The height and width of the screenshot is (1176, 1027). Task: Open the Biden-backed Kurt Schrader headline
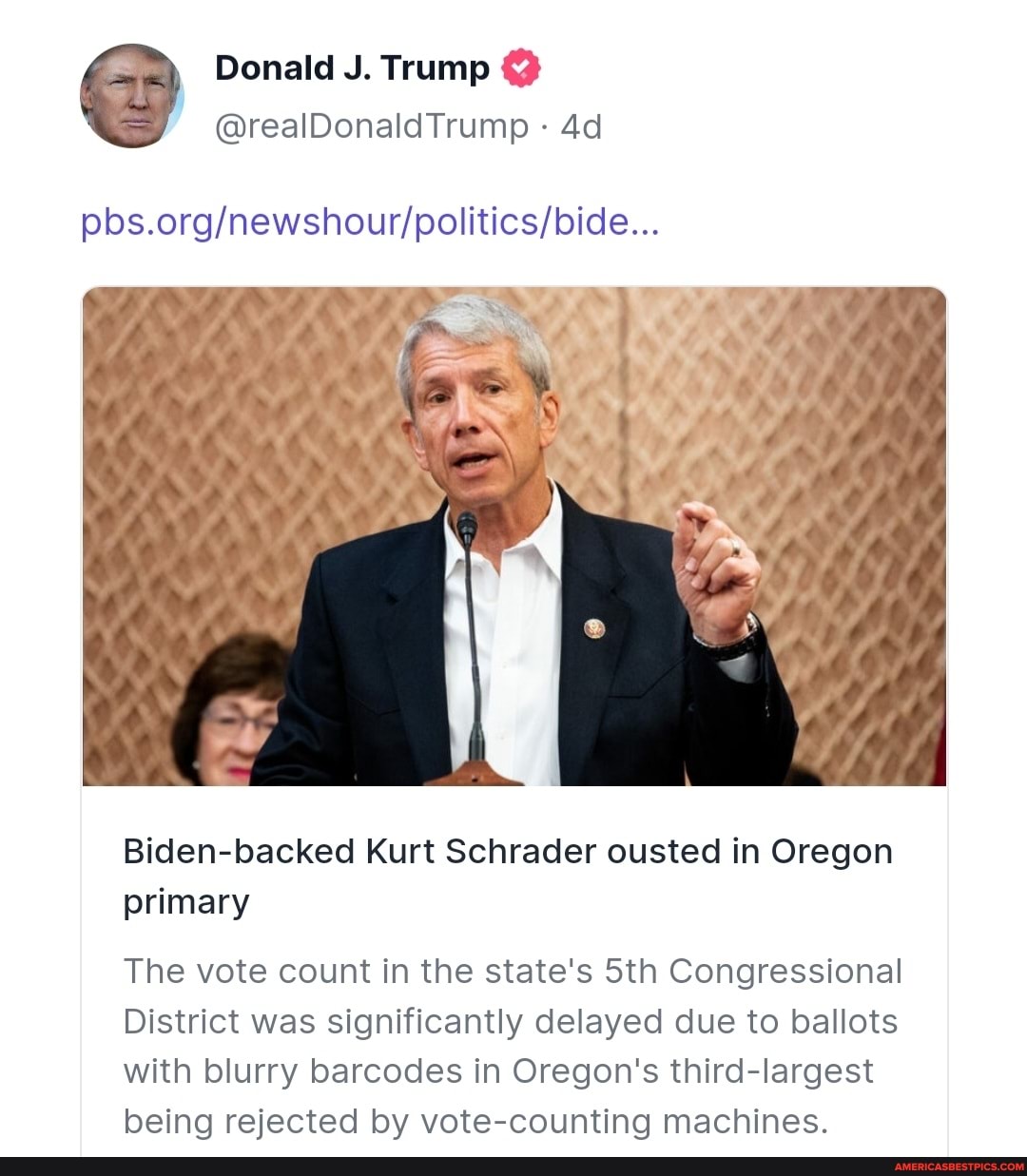pyautogui.click(x=508, y=851)
